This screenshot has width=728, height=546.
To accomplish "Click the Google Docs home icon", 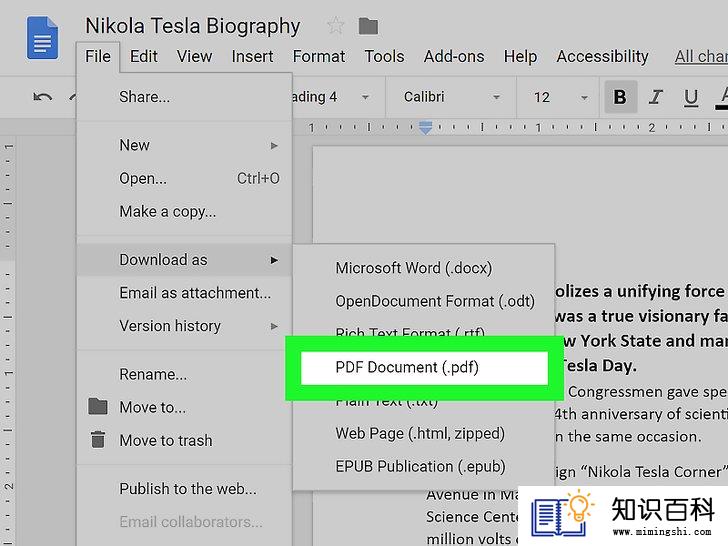I will tap(42, 38).
